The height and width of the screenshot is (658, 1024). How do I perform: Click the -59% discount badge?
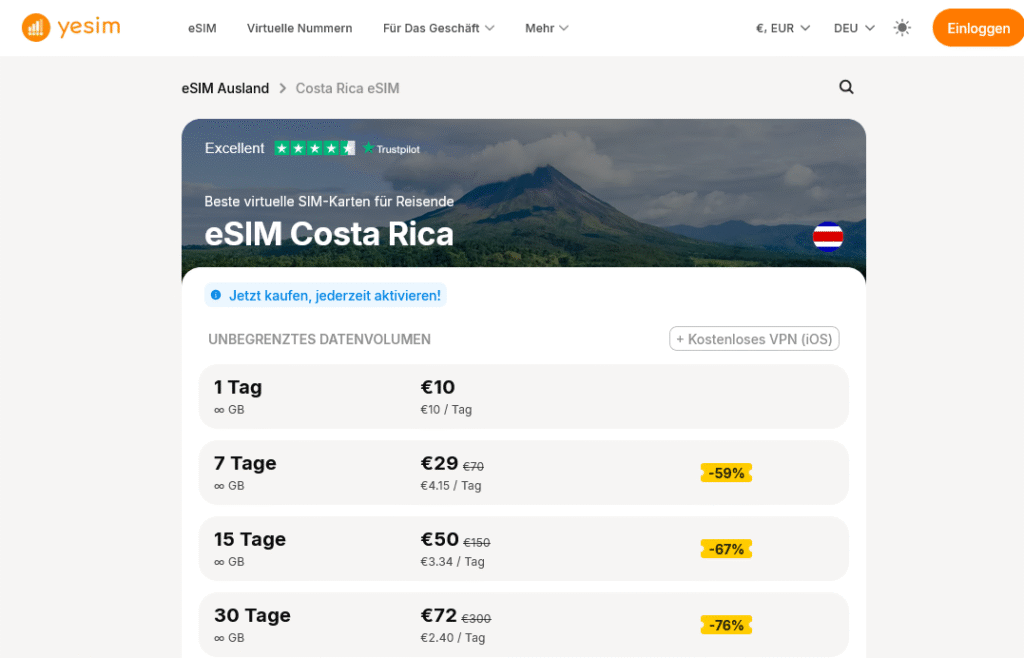pyautogui.click(x=726, y=472)
